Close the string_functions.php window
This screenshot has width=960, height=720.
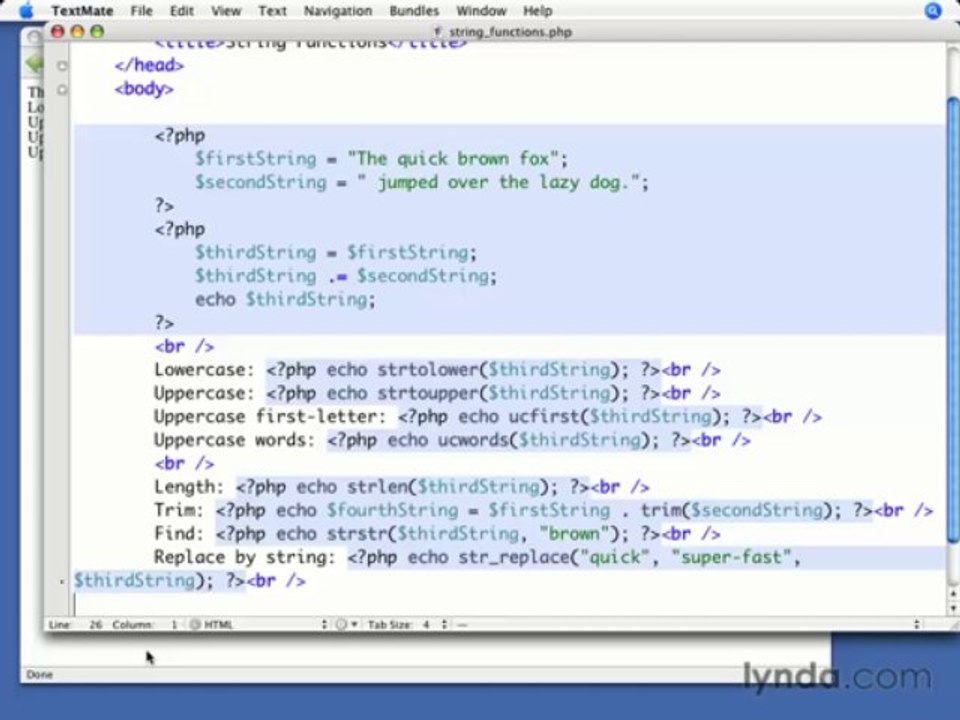click(58, 32)
